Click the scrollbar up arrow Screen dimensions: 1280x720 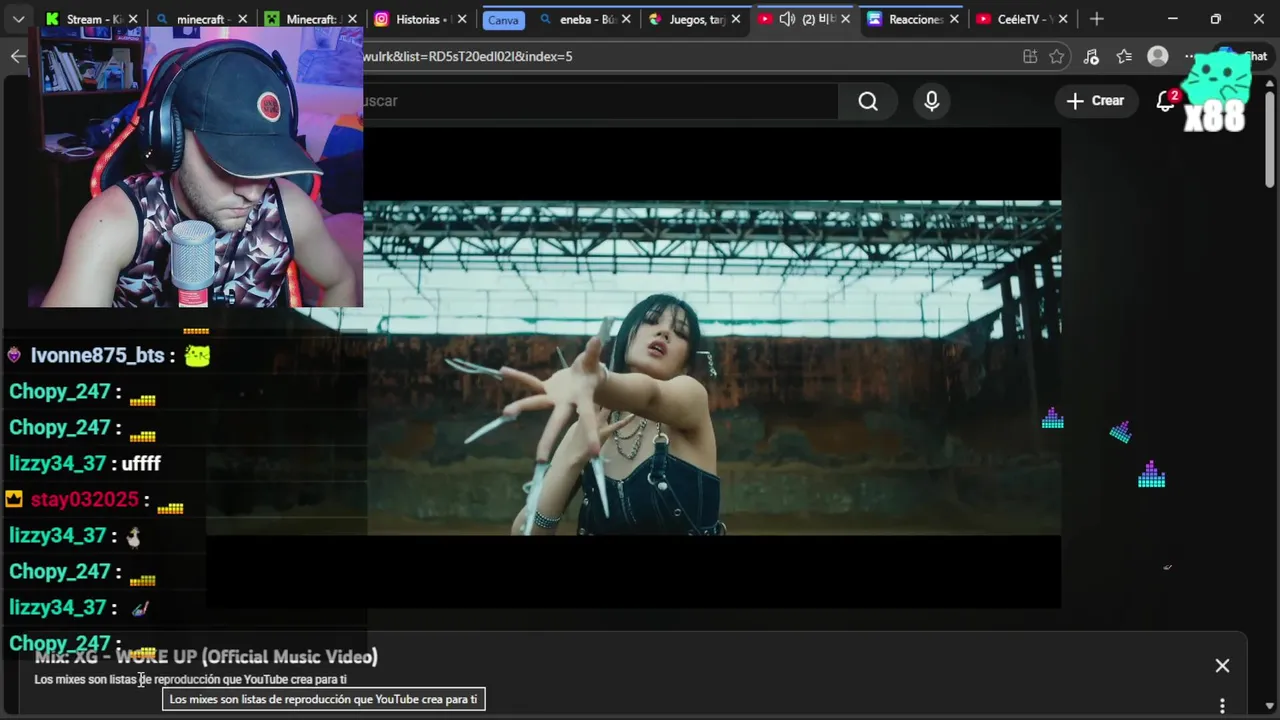[1270, 82]
